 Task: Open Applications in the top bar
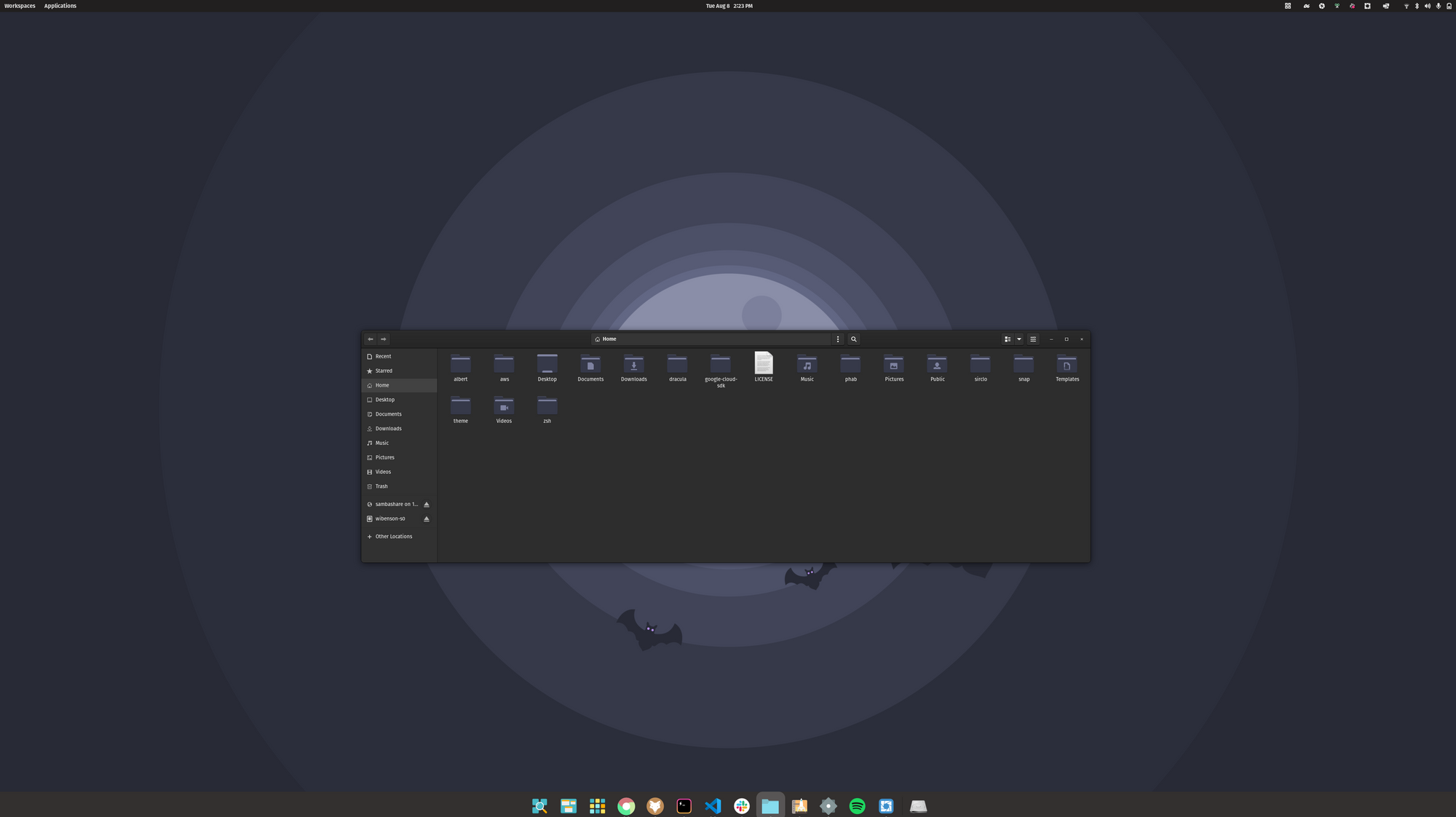click(x=60, y=6)
